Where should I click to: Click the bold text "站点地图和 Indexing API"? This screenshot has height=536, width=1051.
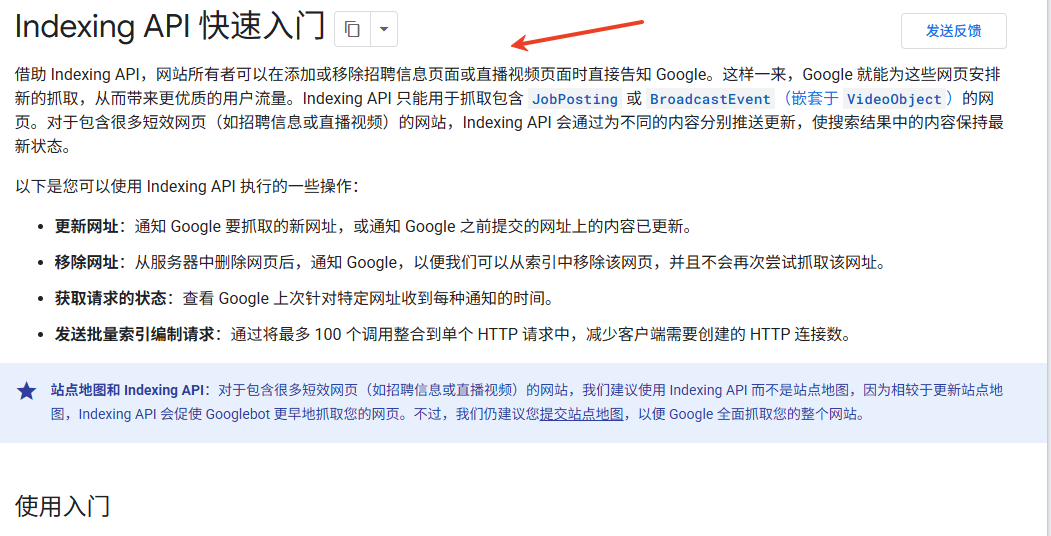point(127,390)
